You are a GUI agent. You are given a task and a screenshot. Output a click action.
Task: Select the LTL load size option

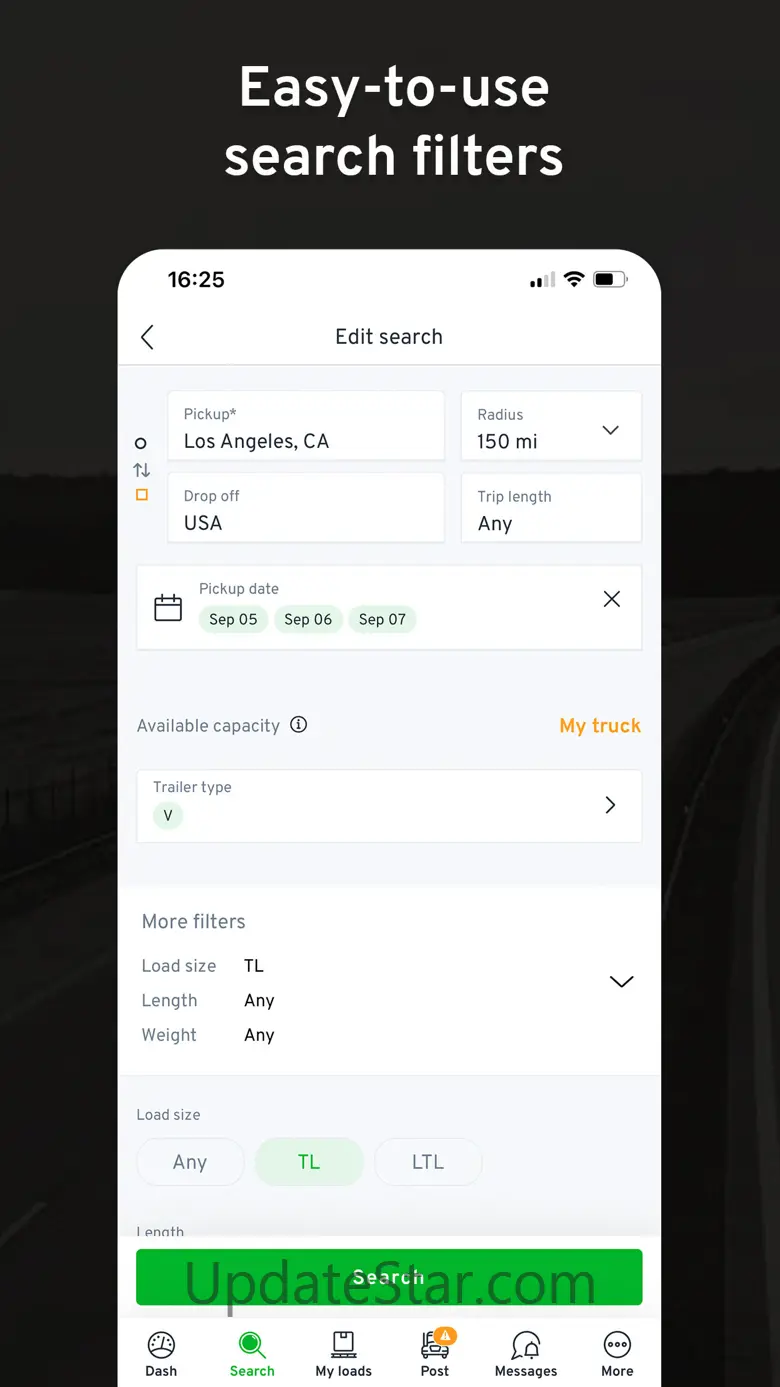(x=428, y=1162)
